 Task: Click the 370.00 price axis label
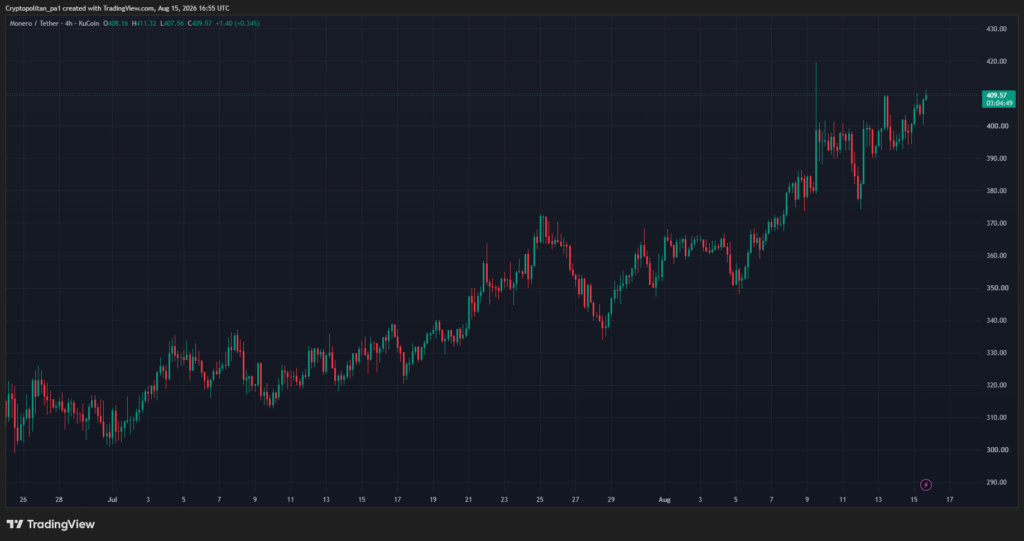pyautogui.click(x=997, y=223)
